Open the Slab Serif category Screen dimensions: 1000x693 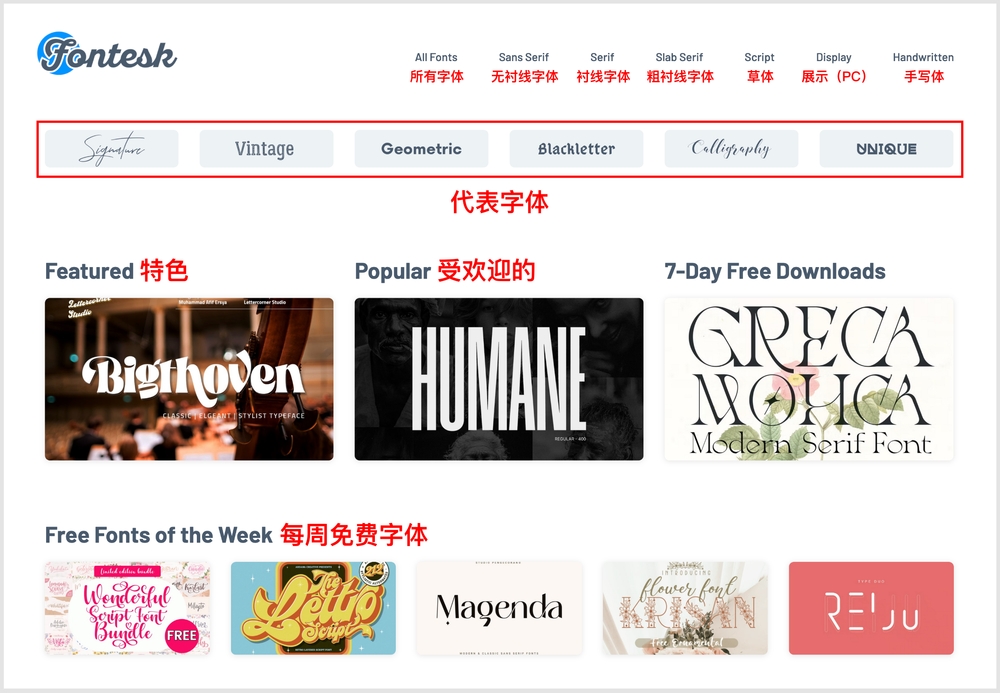pos(679,57)
